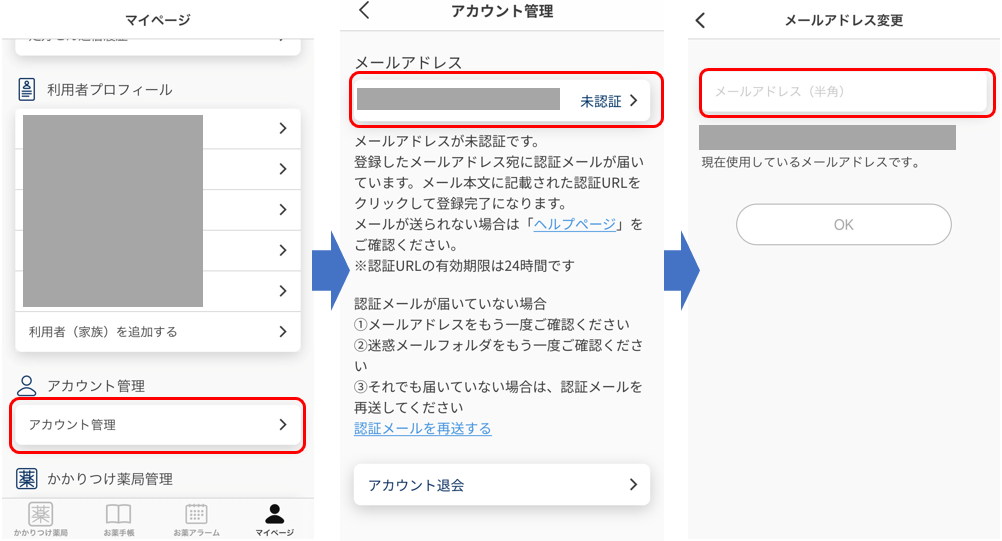1002x541 pixels.
Task: Click 現在使用しているメールアドレスです。 caption
Action: (x=810, y=162)
